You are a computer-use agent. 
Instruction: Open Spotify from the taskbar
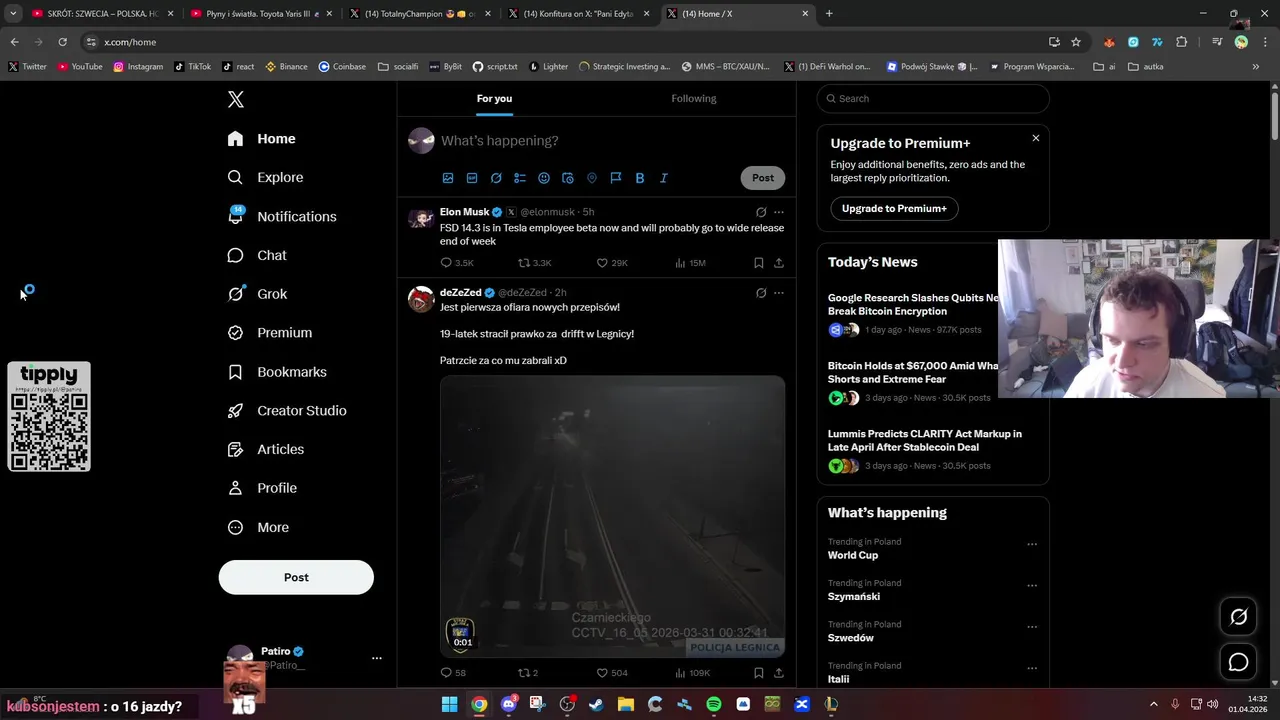714,704
